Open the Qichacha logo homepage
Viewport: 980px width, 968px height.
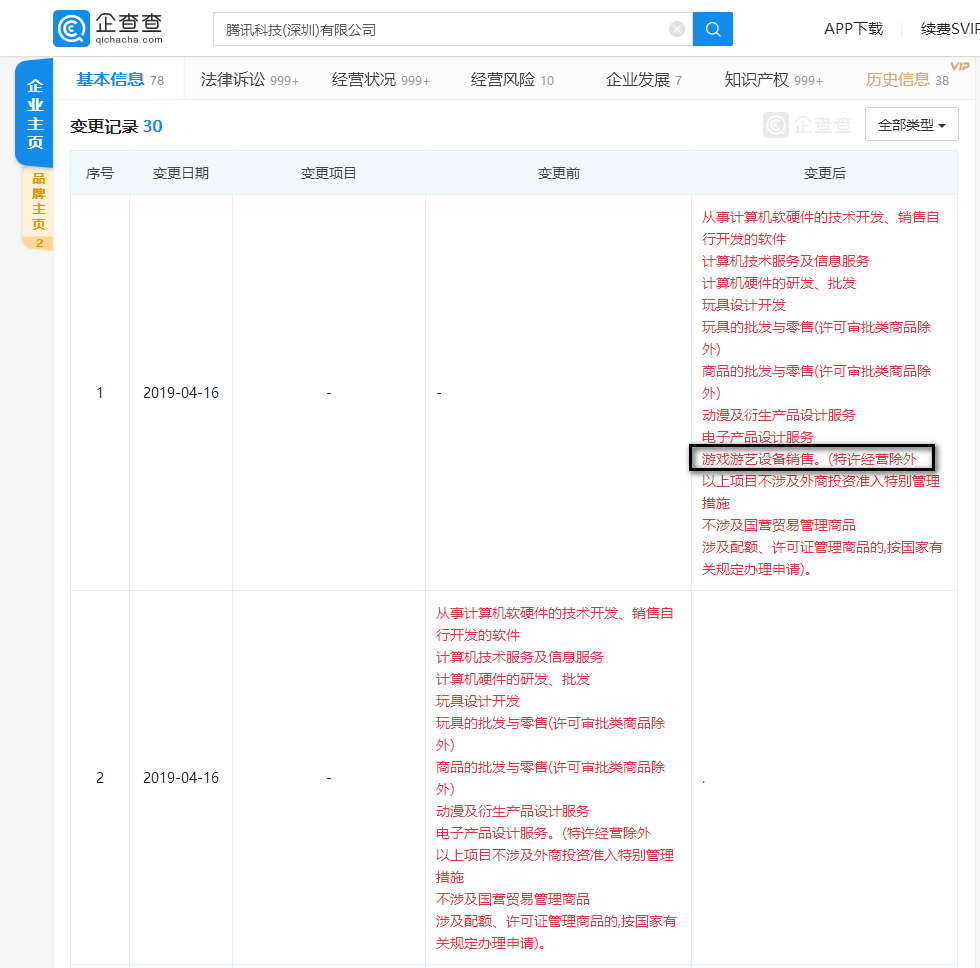(x=108, y=28)
